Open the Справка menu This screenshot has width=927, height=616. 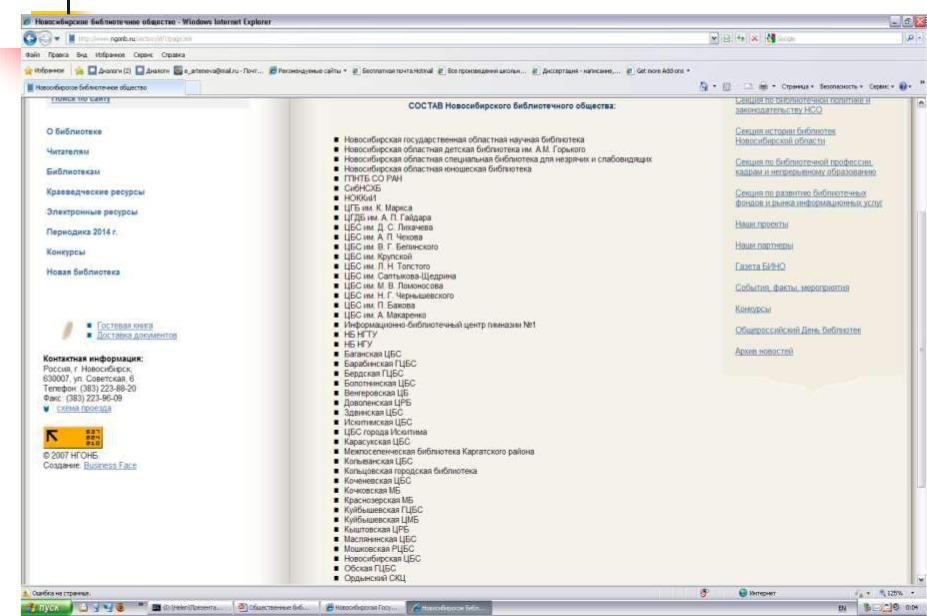point(173,54)
